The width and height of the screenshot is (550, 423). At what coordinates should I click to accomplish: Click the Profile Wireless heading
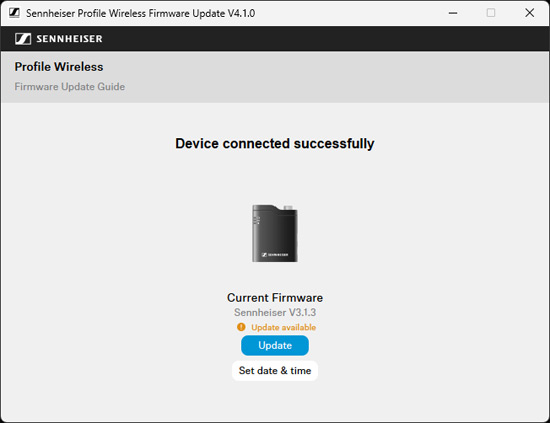point(59,67)
